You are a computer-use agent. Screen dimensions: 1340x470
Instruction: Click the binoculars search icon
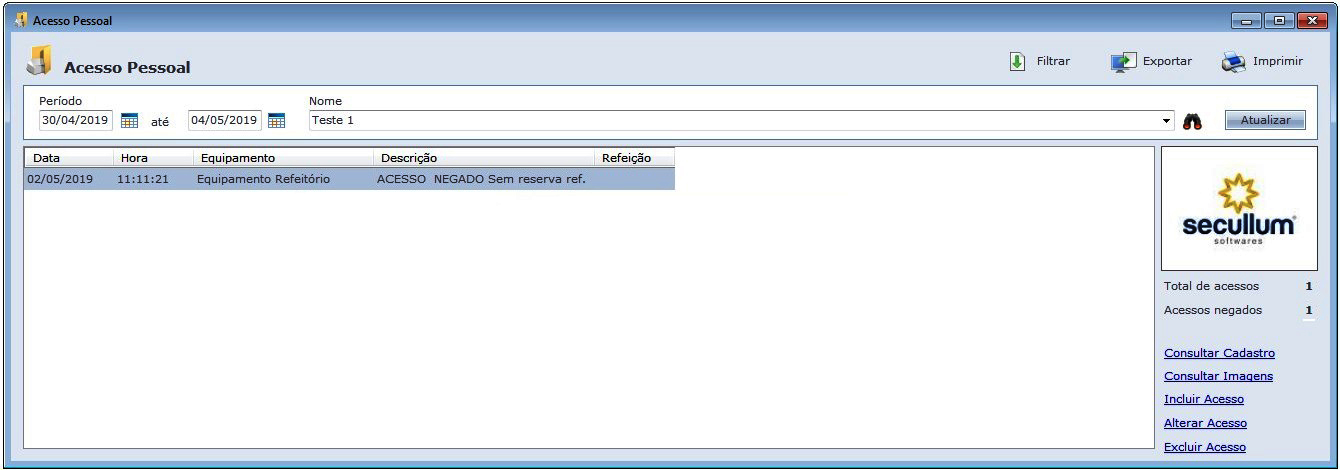(x=1192, y=121)
